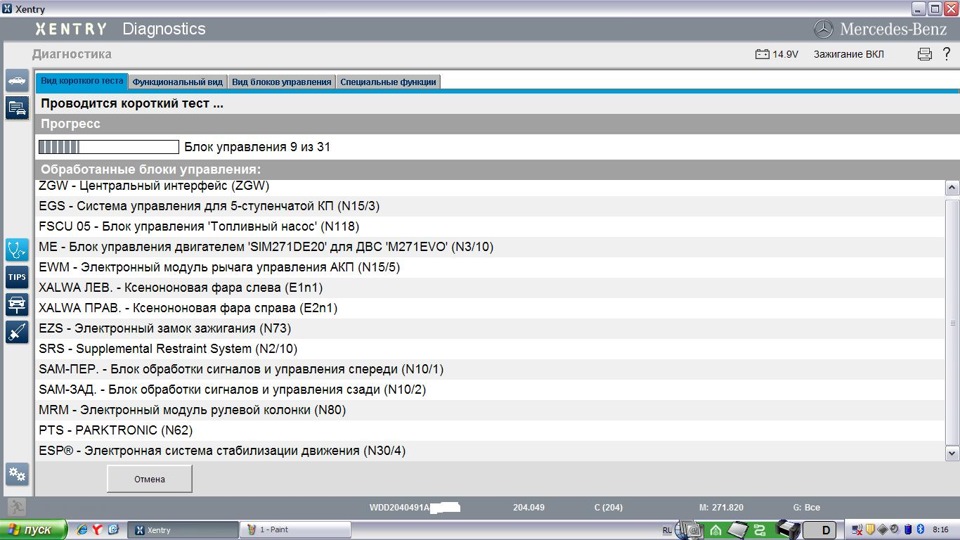Click the yellow shield security tray icon
This screenshot has height=540, width=960.
pyautogui.click(x=870, y=530)
